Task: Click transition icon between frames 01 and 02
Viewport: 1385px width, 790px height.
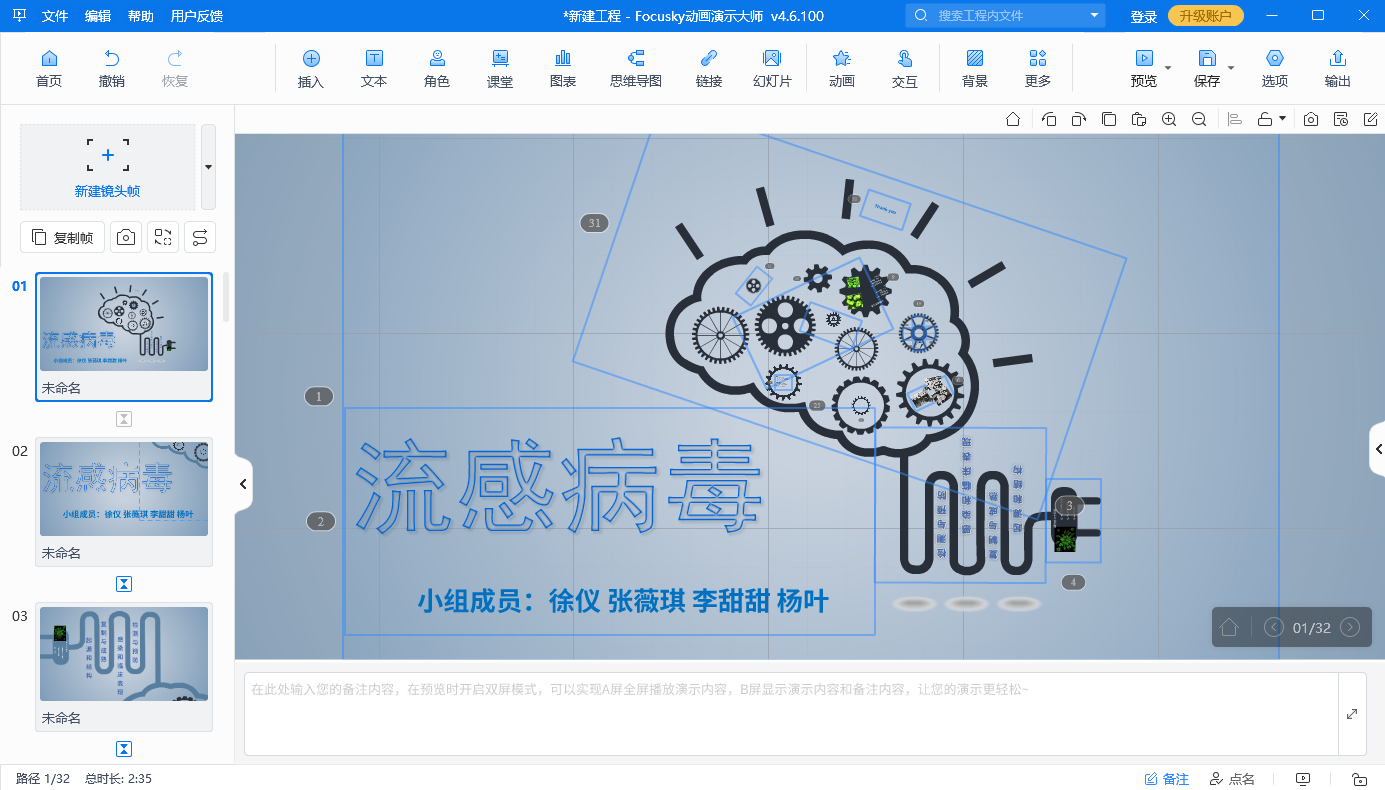Action: (x=124, y=419)
